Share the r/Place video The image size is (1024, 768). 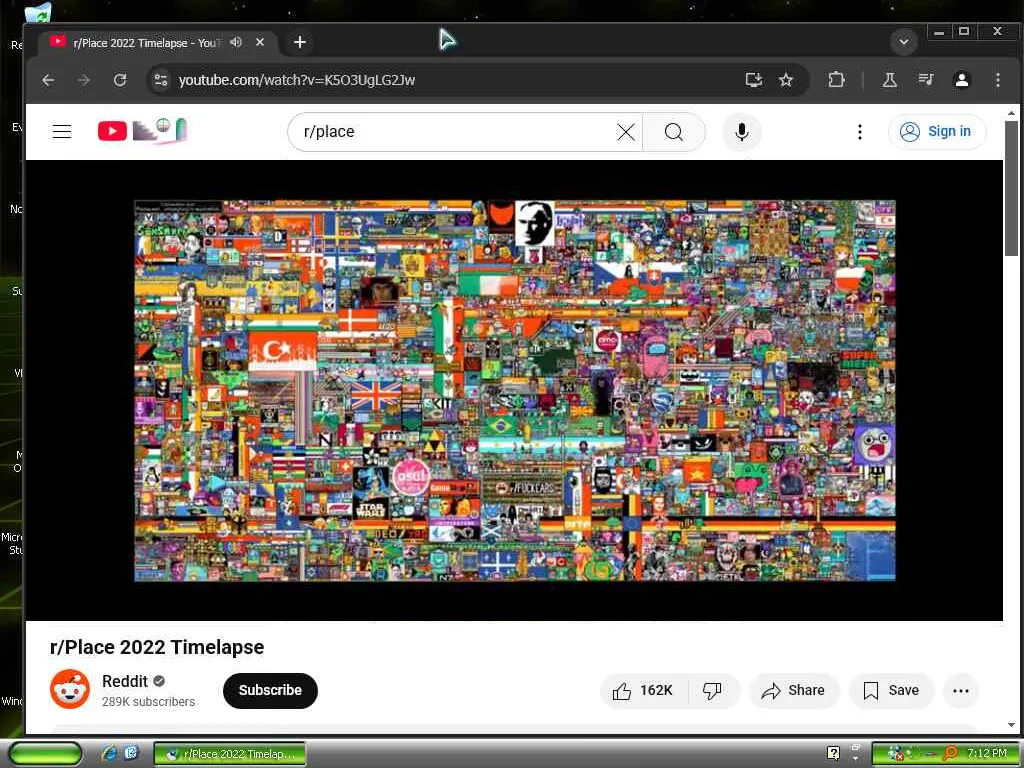(x=794, y=690)
